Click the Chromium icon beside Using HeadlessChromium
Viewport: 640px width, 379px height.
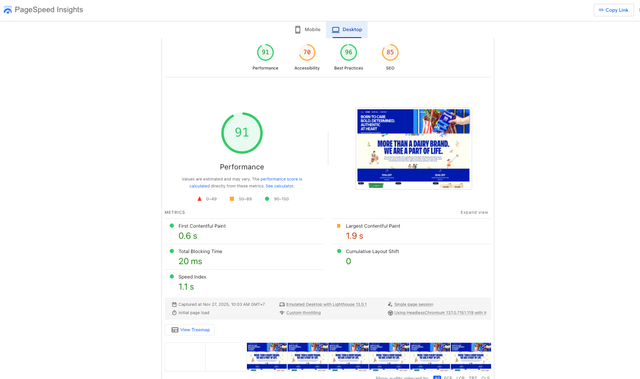tap(390, 313)
